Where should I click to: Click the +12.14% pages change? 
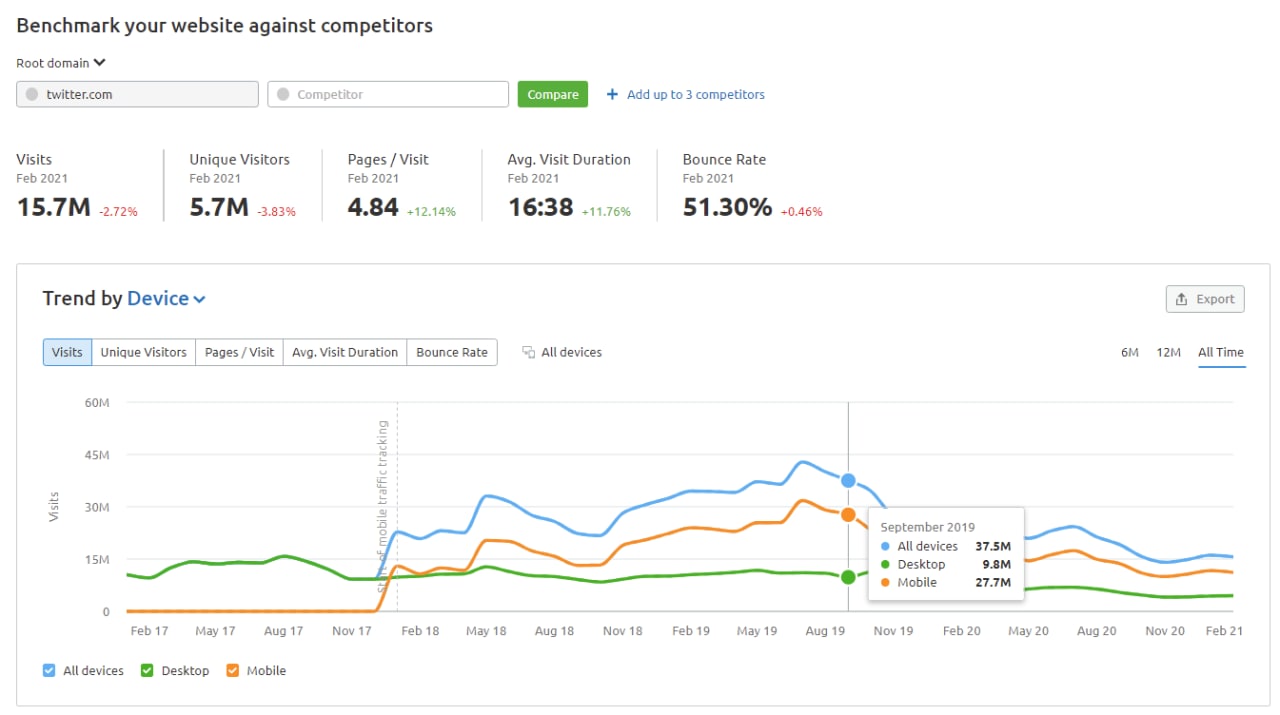tap(431, 212)
